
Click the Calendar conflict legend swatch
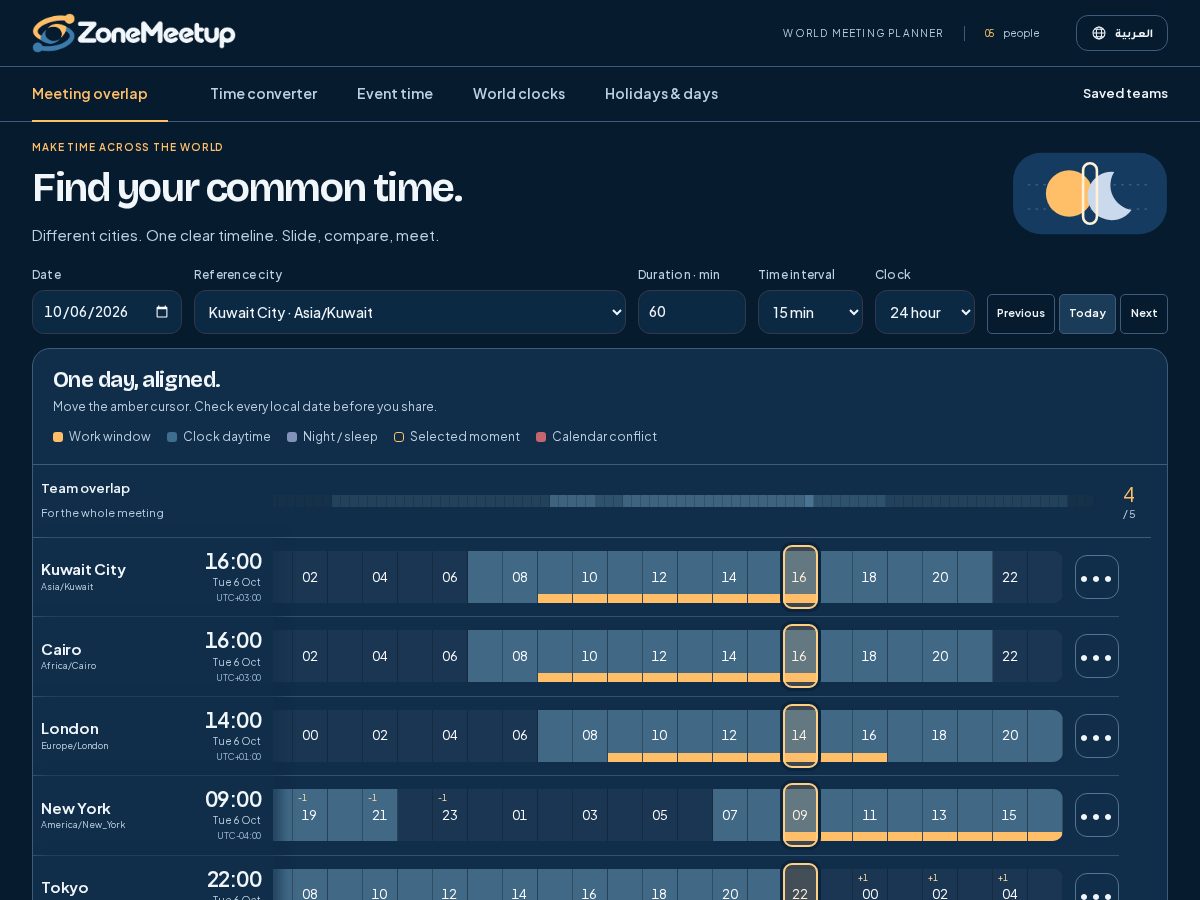(x=541, y=437)
